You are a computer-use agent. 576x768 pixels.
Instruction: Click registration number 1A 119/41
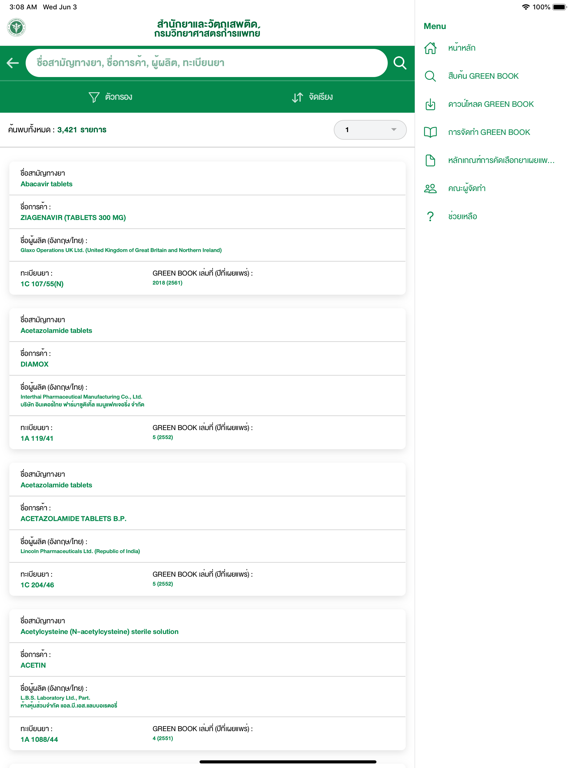37,438
